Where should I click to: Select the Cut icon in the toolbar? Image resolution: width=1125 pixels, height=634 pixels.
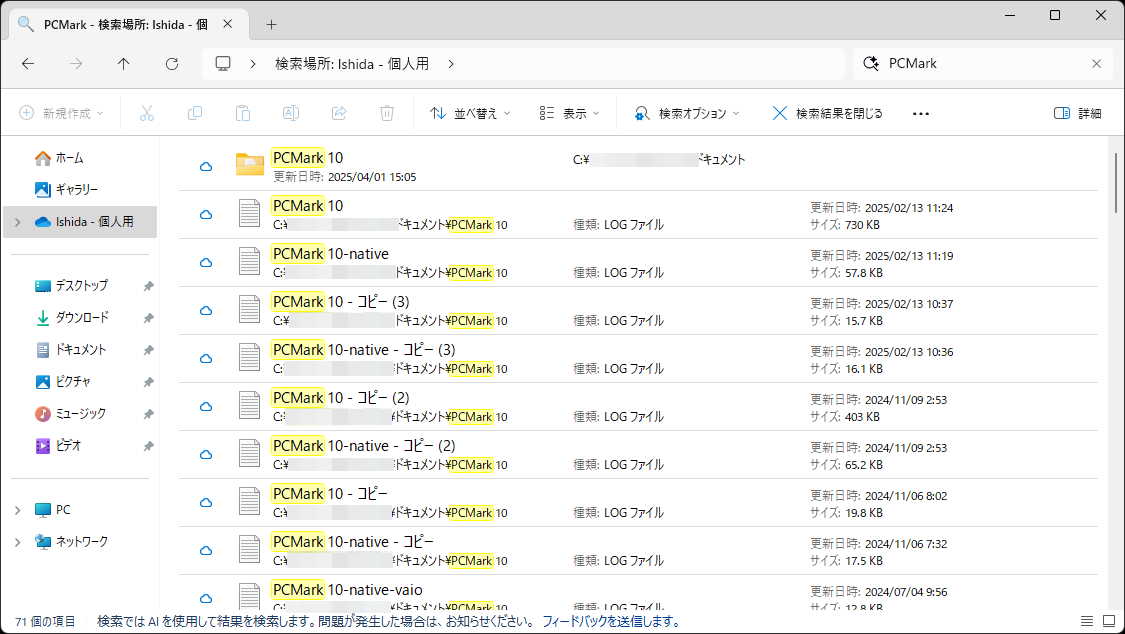click(x=147, y=113)
